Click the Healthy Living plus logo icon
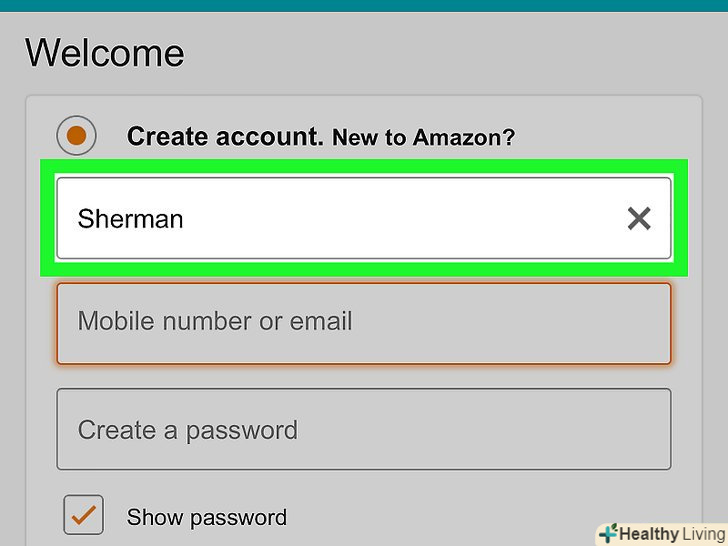Screen dimensions: 728x546 607,534
